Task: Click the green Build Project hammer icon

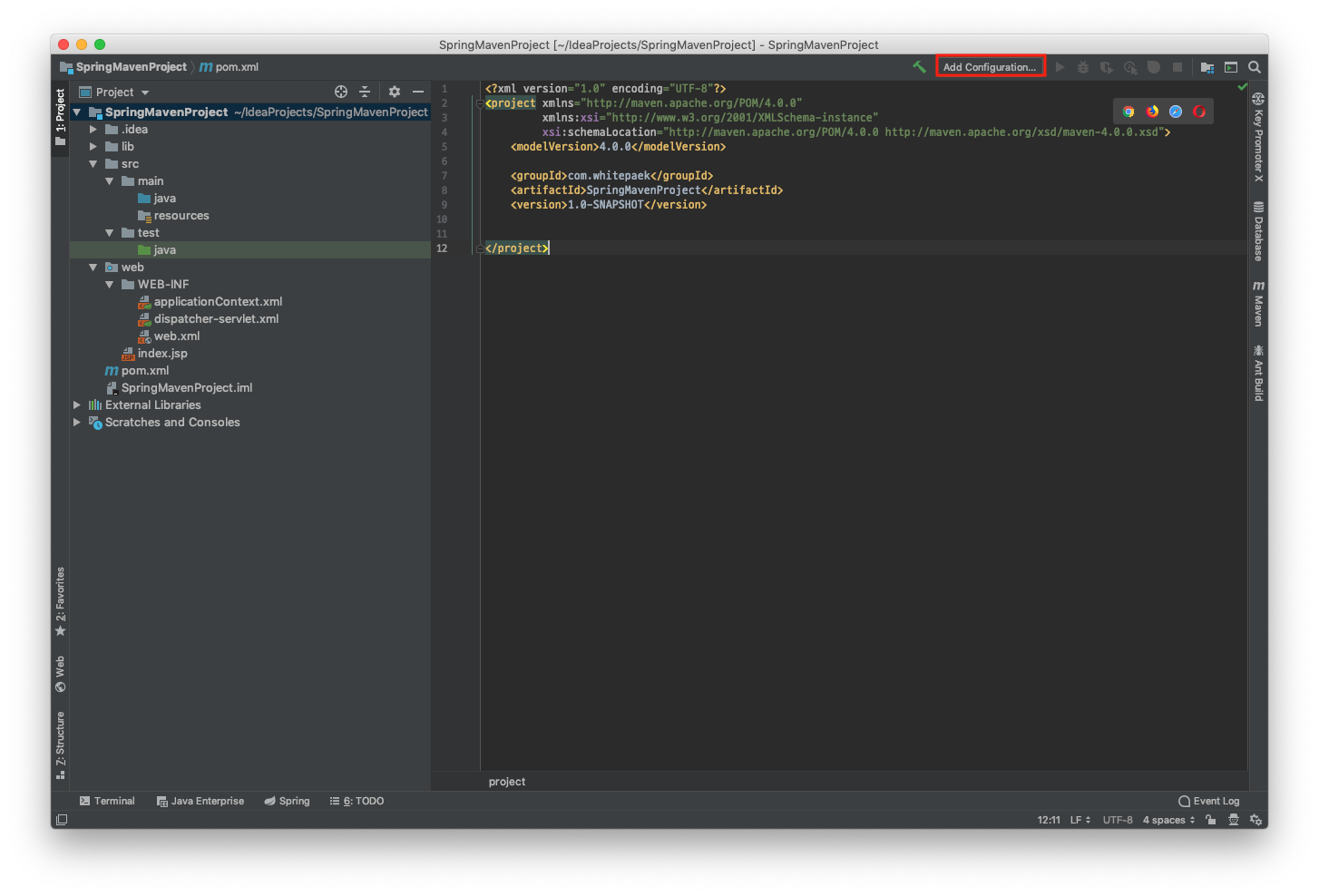Action: point(919,67)
